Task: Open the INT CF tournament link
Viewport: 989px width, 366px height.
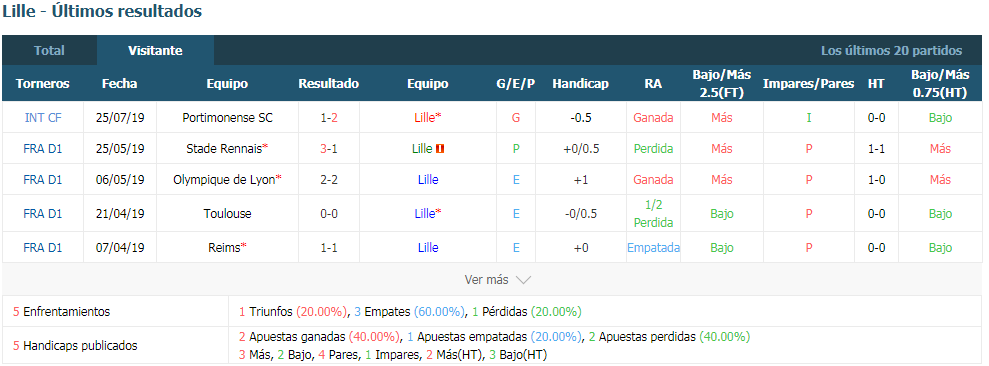Action: pos(43,118)
